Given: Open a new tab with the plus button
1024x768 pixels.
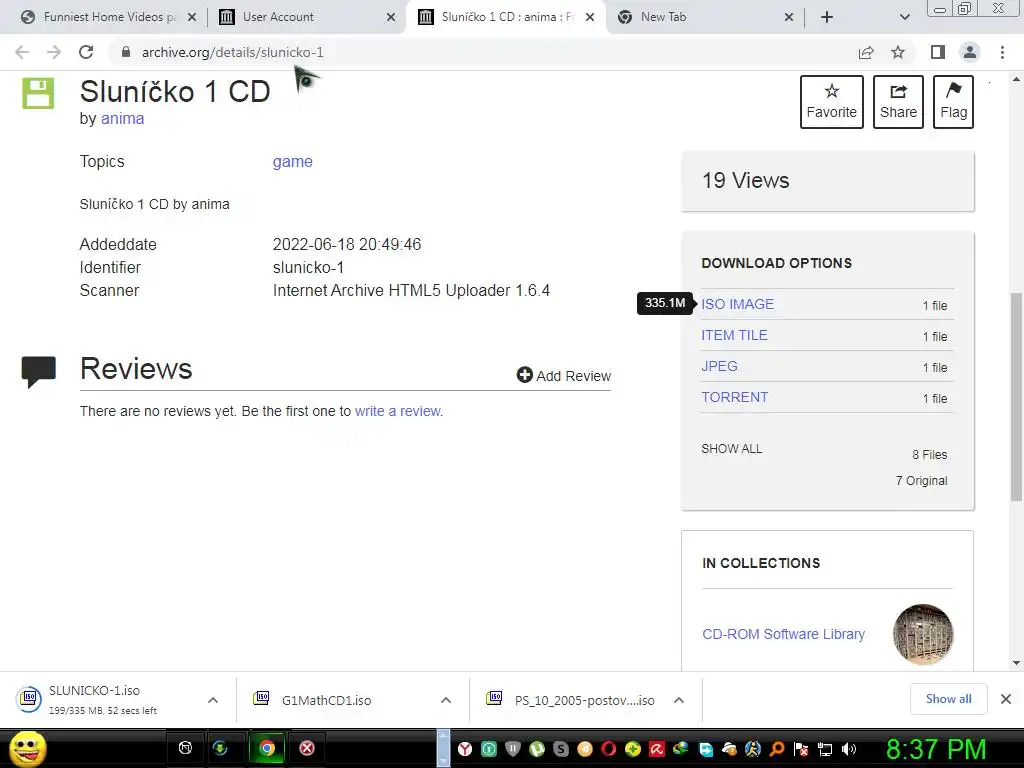Looking at the screenshot, I should pyautogui.click(x=827, y=17).
